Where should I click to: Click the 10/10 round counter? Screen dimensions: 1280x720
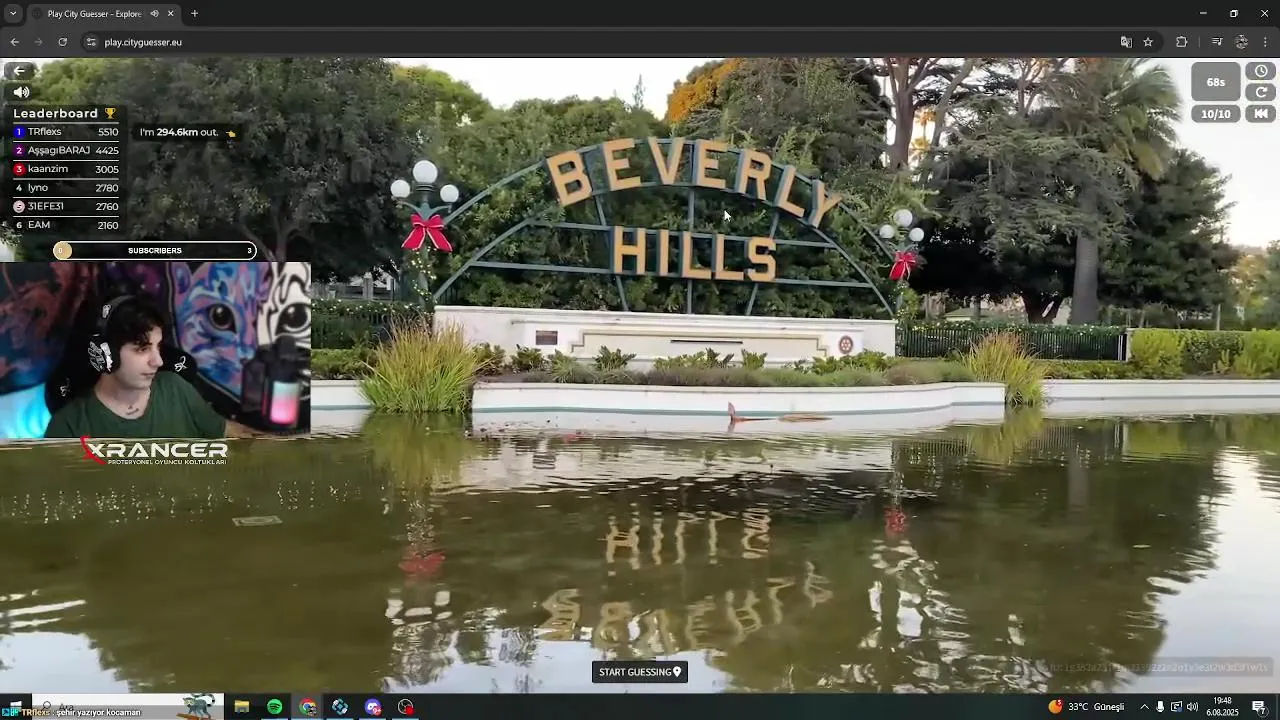point(1216,114)
